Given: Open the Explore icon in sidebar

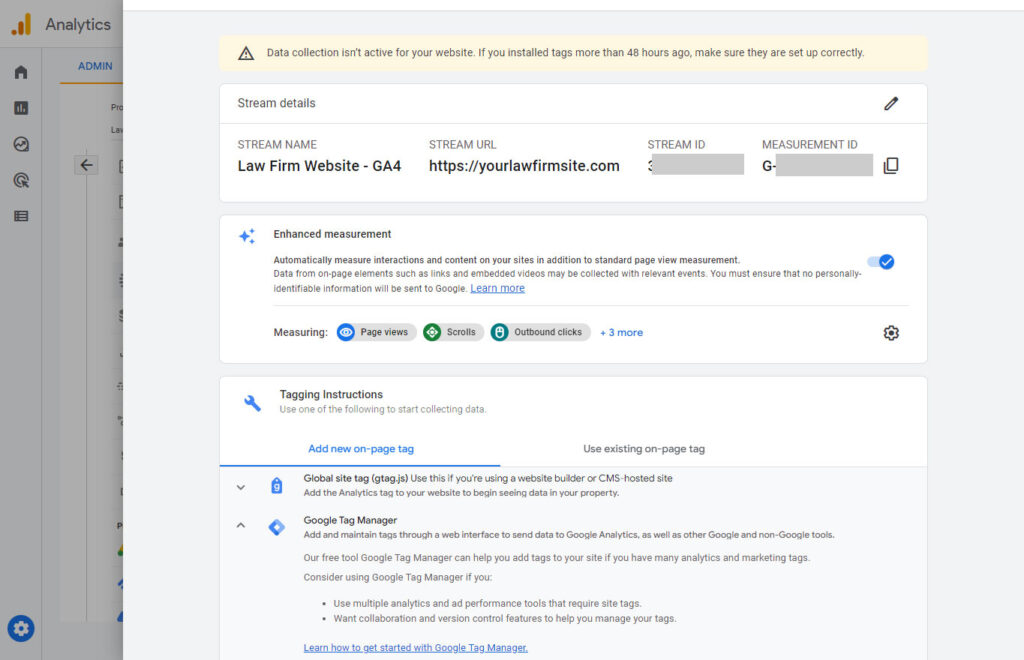Looking at the screenshot, I should [21, 144].
